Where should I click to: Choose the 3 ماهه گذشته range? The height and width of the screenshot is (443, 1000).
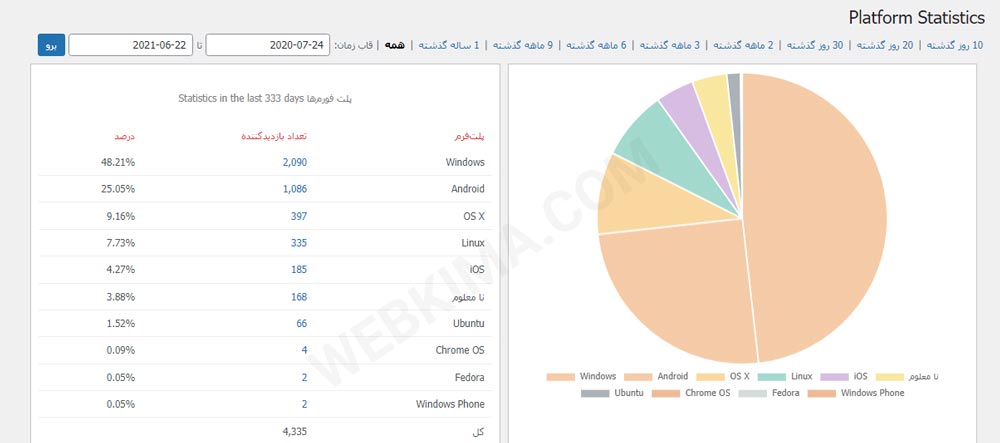(670, 45)
